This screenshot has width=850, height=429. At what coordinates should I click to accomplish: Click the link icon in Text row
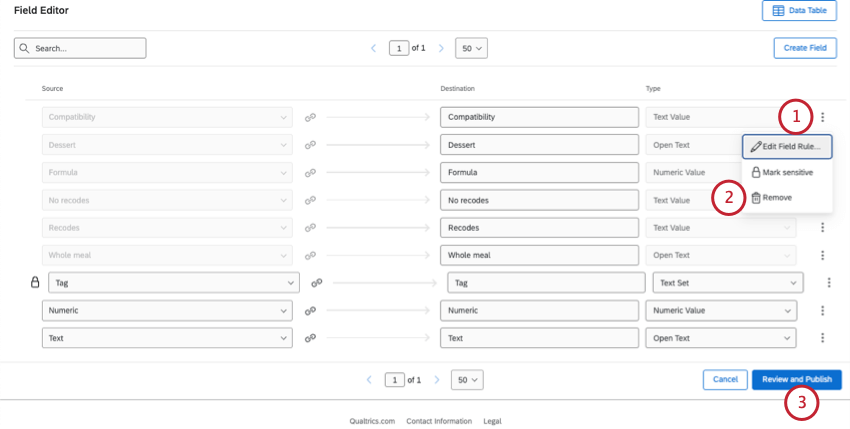[x=310, y=339]
